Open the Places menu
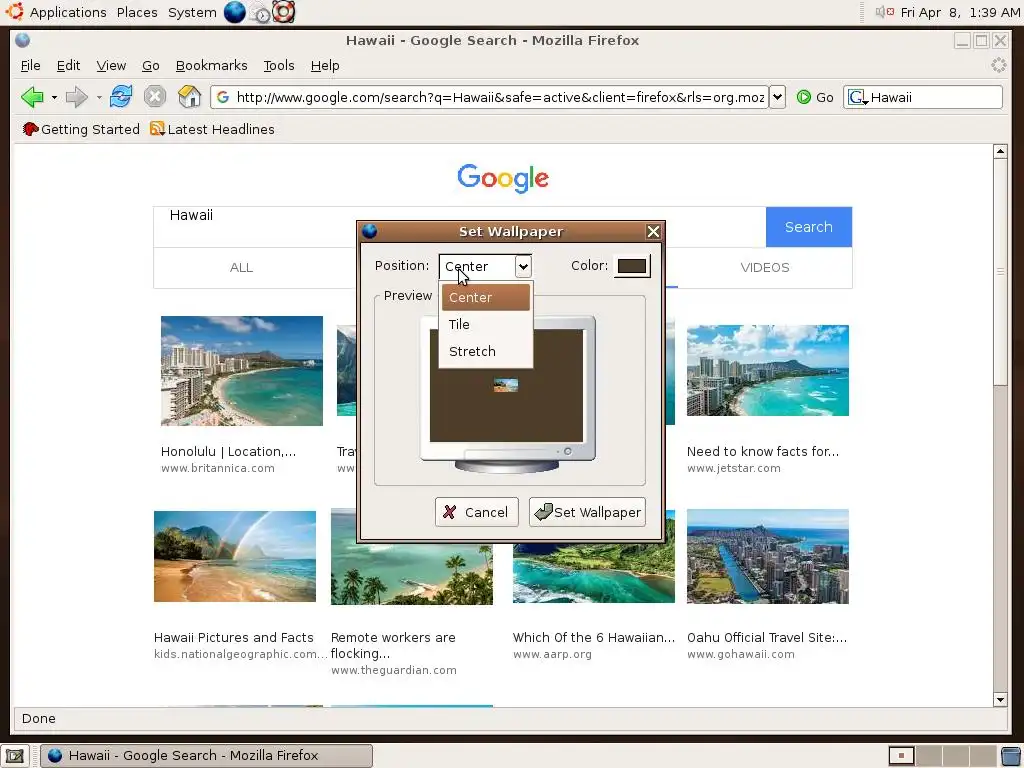1024x768 pixels. coord(137,12)
